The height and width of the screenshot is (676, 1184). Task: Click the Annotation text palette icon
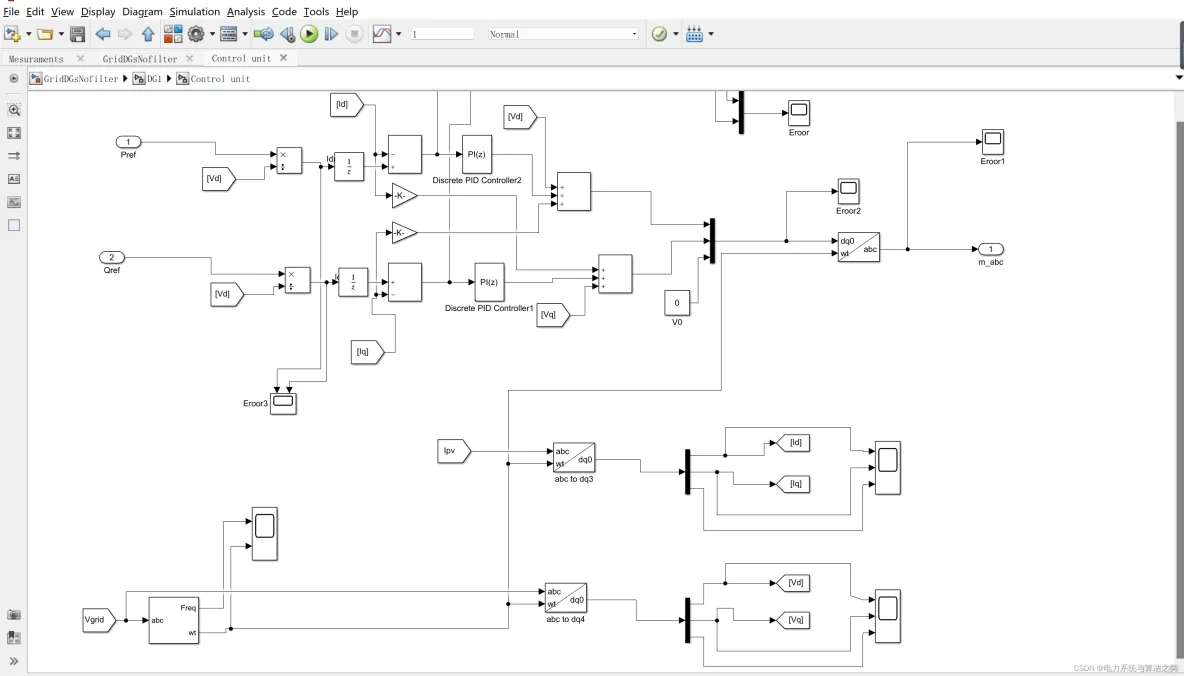point(14,179)
